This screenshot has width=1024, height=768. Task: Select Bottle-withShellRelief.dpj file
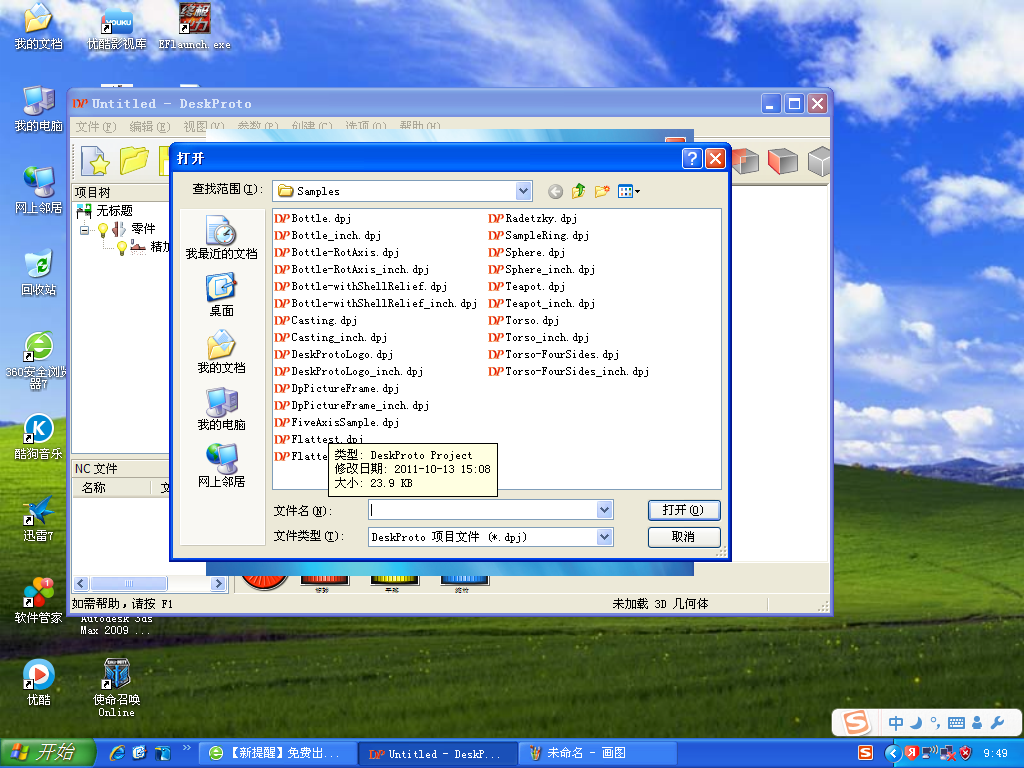click(361, 286)
